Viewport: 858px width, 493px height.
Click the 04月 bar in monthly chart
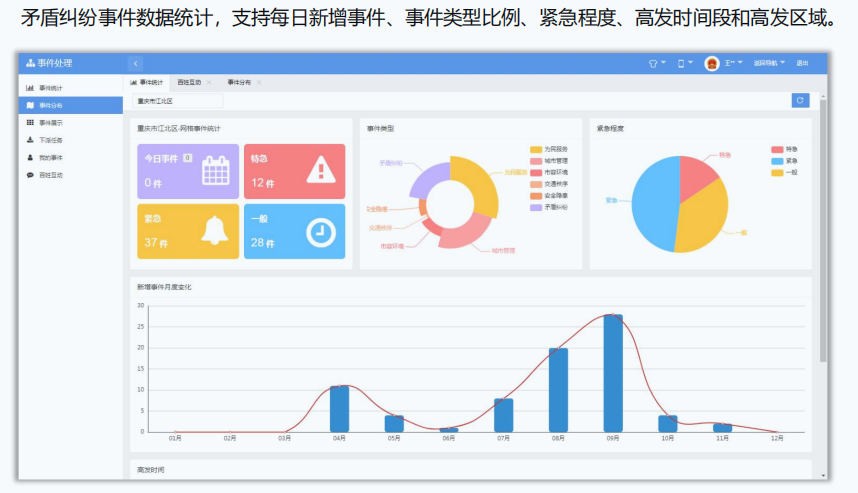339,409
